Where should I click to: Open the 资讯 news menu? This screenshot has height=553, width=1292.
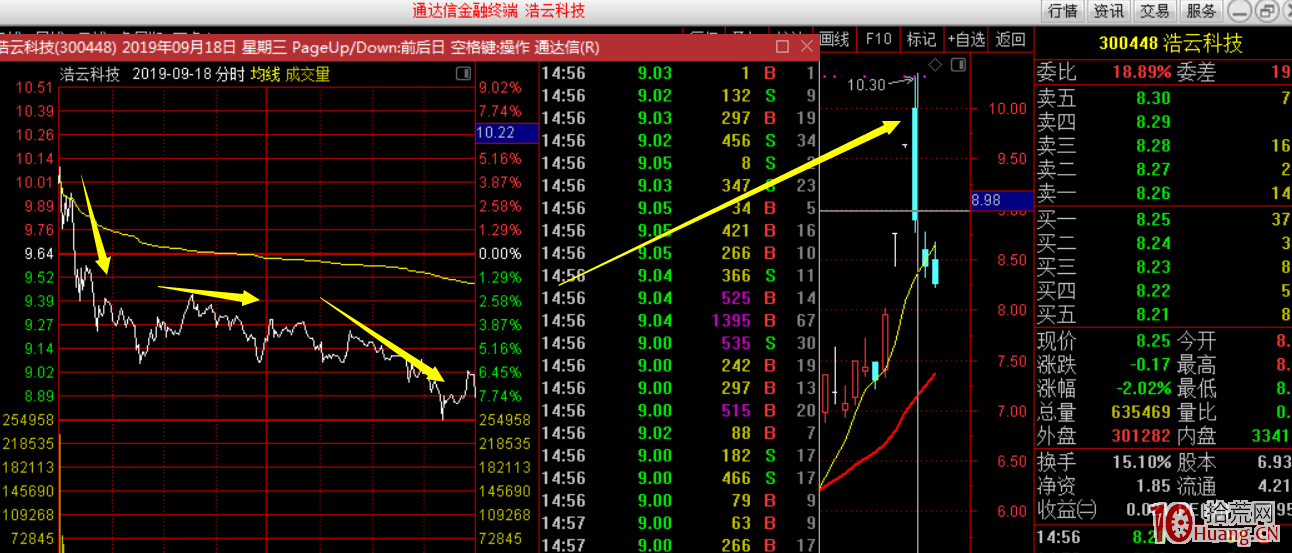(1109, 11)
